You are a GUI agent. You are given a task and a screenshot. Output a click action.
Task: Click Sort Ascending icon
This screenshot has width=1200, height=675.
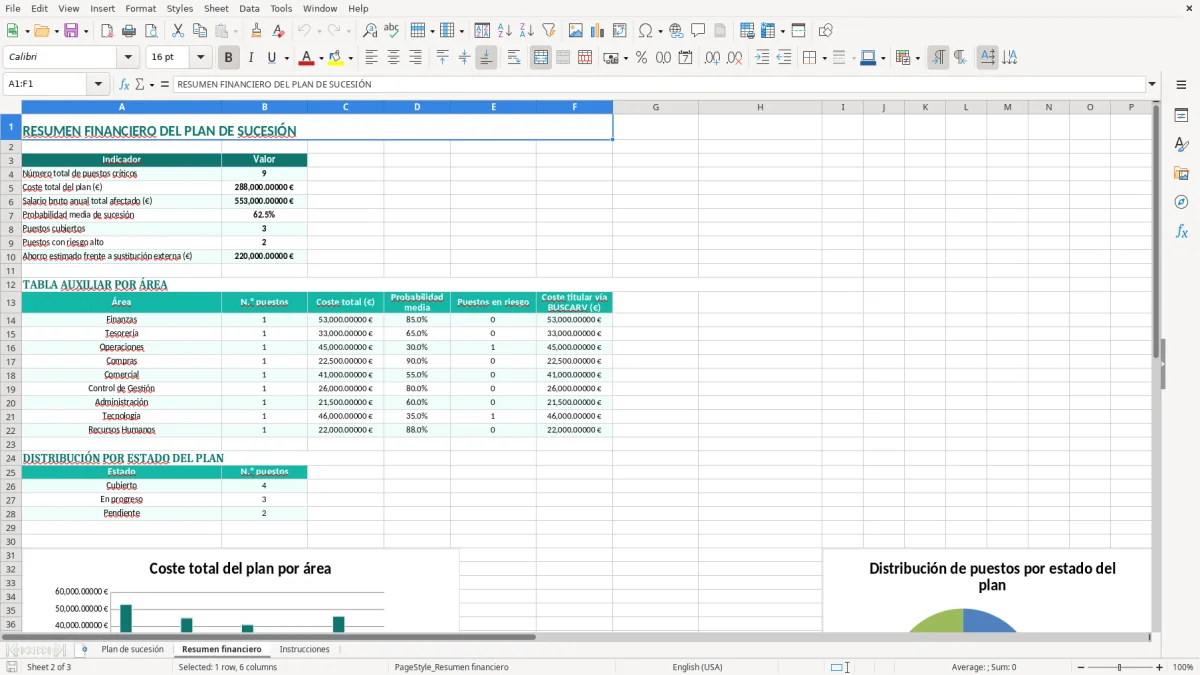504,31
